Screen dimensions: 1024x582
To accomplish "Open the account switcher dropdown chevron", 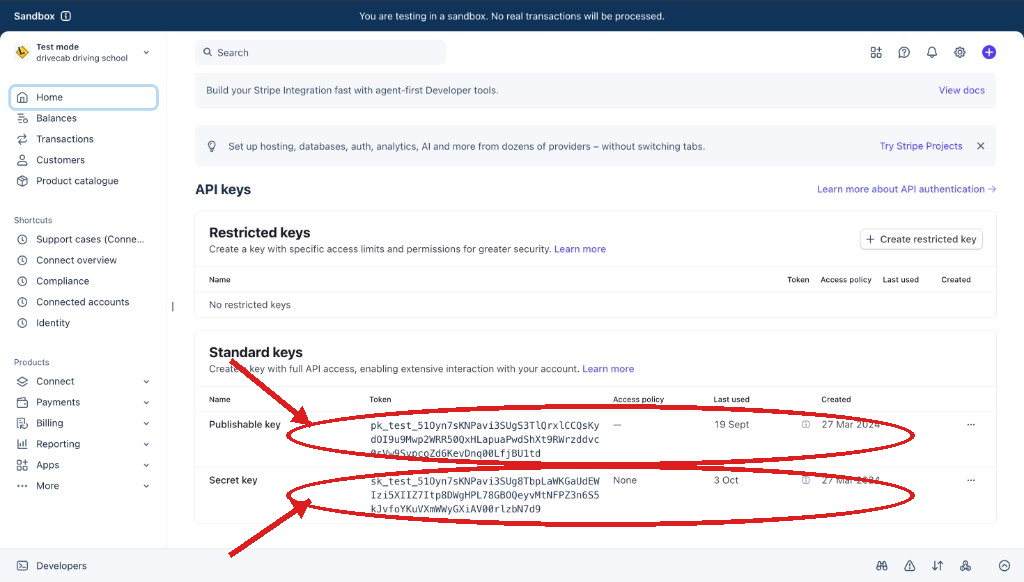I will (x=146, y=52).
